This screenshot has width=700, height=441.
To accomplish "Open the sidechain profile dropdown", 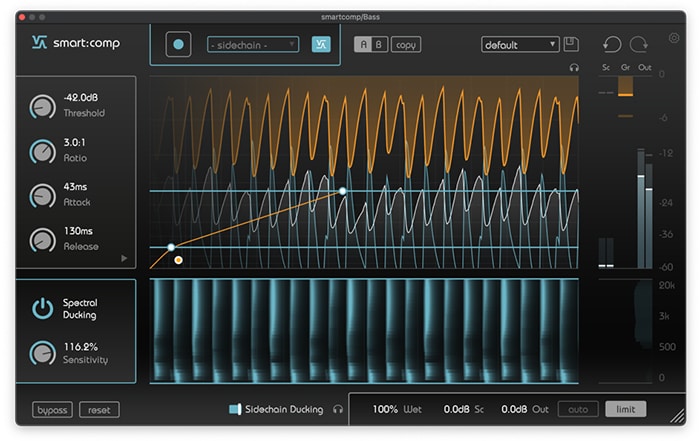I will coord(253,44).
